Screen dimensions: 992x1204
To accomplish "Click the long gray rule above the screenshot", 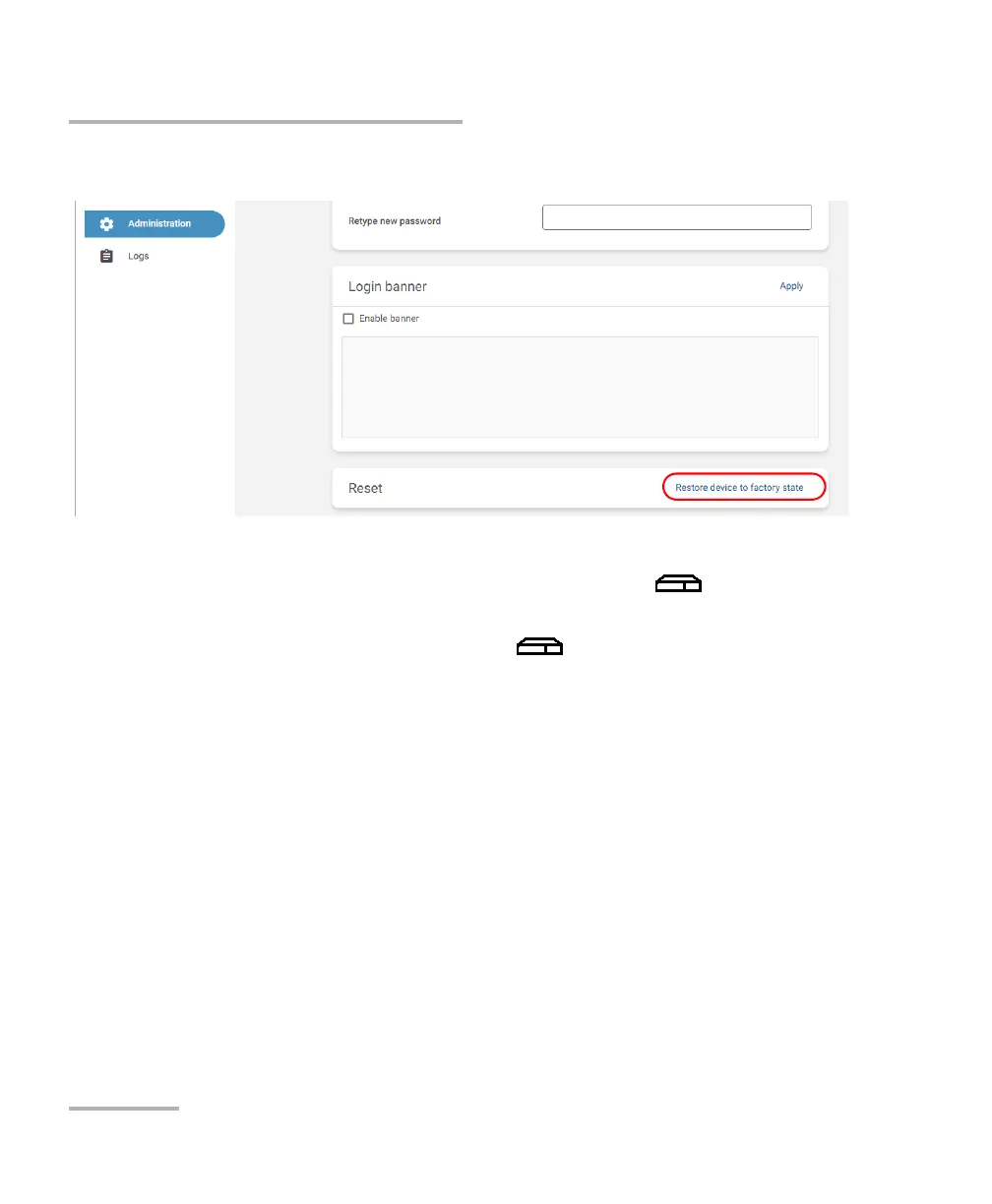I will click(x=266, y=122).
